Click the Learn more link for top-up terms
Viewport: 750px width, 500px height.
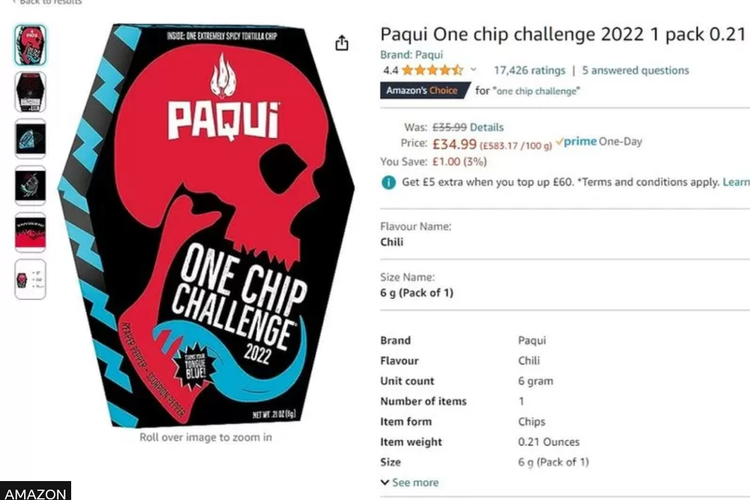coord(736,182)
